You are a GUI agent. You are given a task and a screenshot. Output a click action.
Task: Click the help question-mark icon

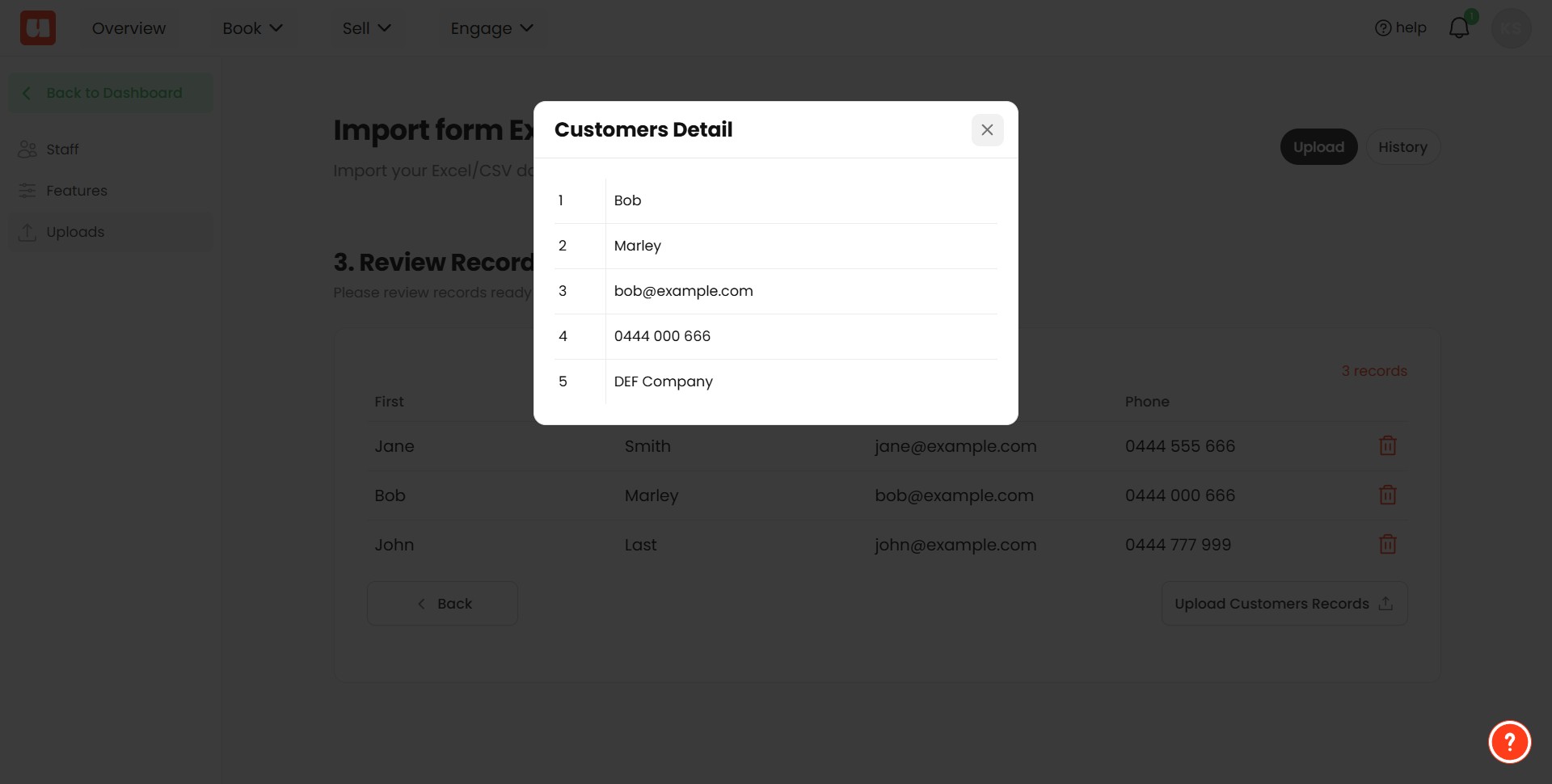pos(1383,28)
